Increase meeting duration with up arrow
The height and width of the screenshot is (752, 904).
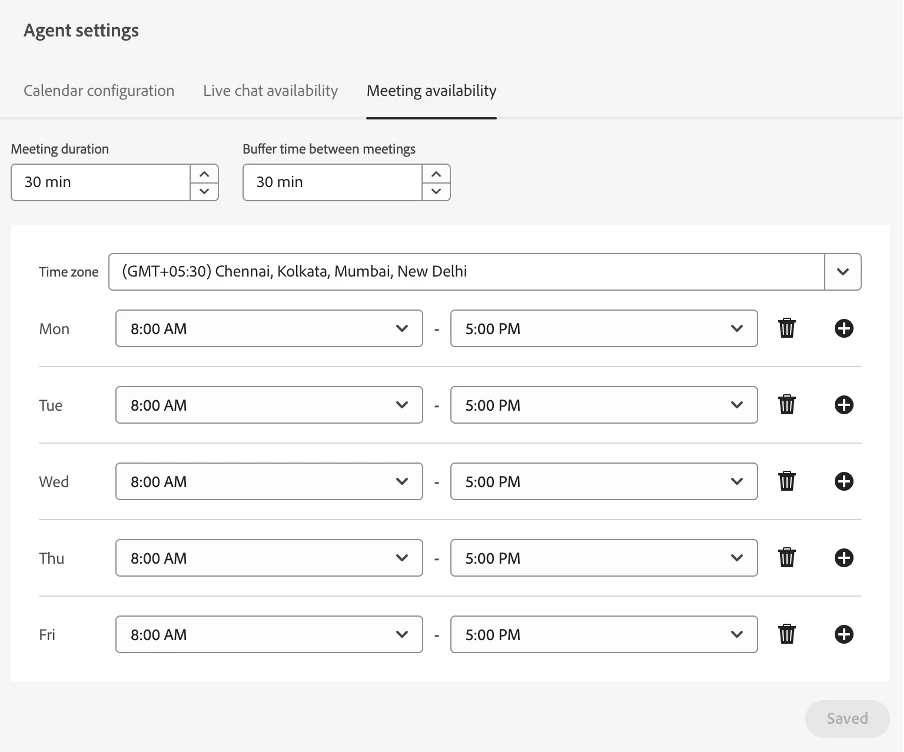[204, 173]
